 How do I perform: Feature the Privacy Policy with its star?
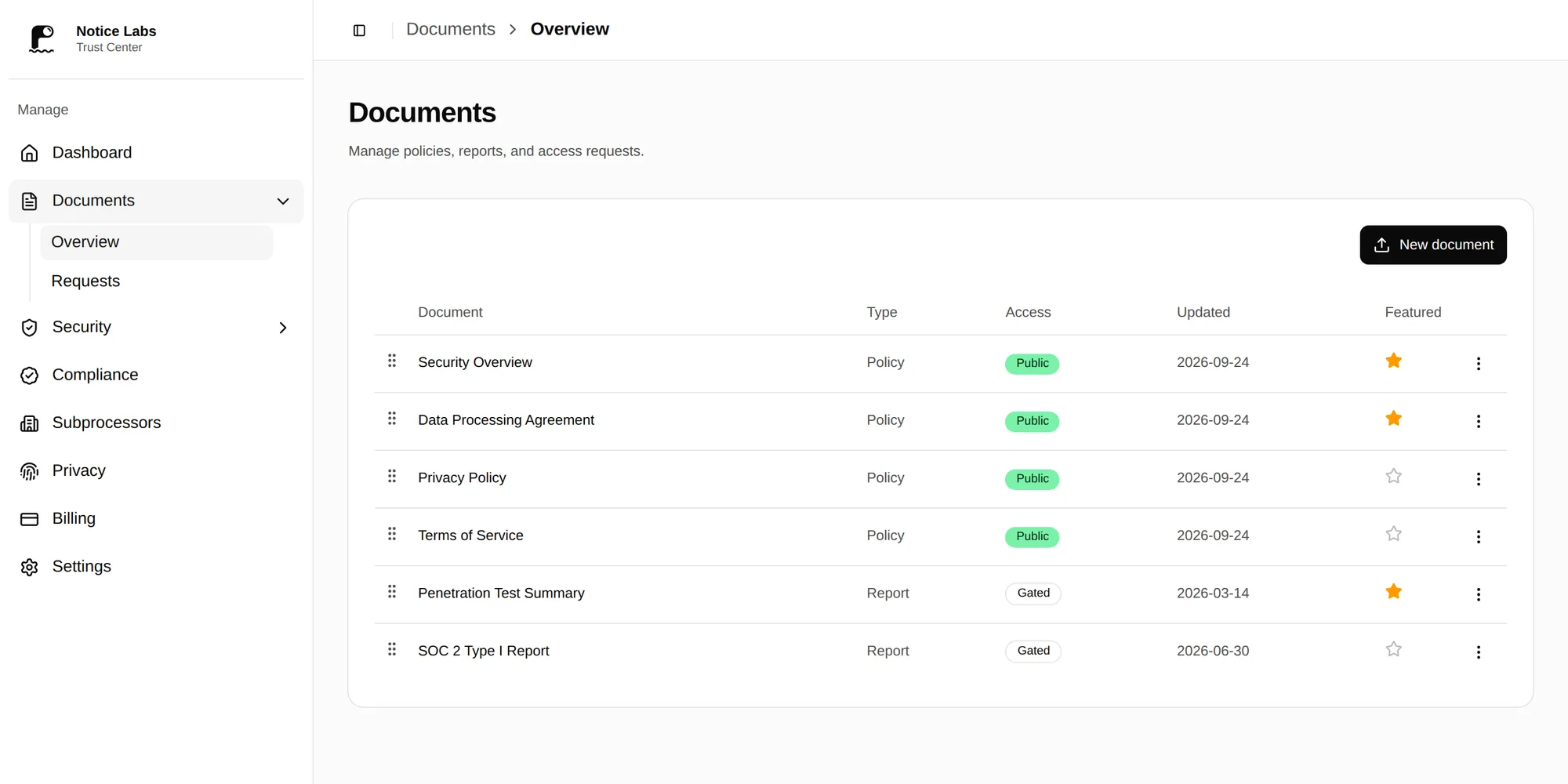pos(1393,476)
